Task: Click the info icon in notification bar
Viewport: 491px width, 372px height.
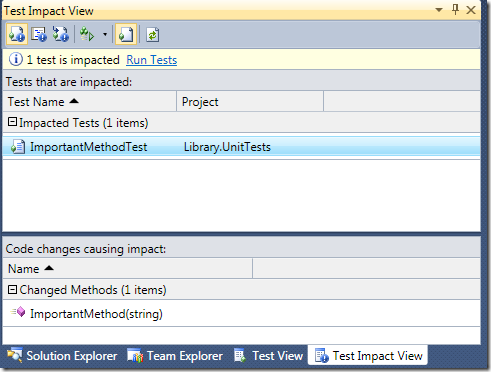Action: click(x=16, y=60)
